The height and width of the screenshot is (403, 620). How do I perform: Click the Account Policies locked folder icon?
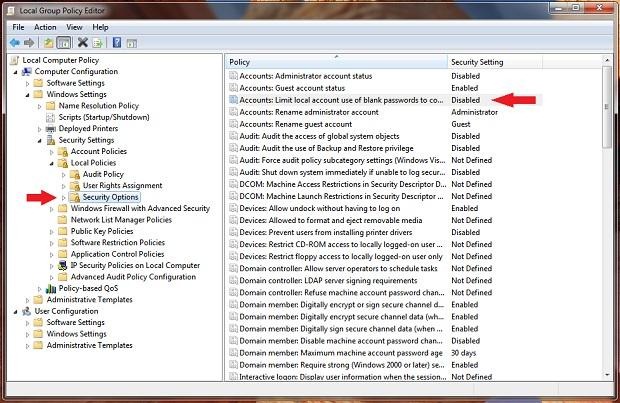(x=63, y=151)
